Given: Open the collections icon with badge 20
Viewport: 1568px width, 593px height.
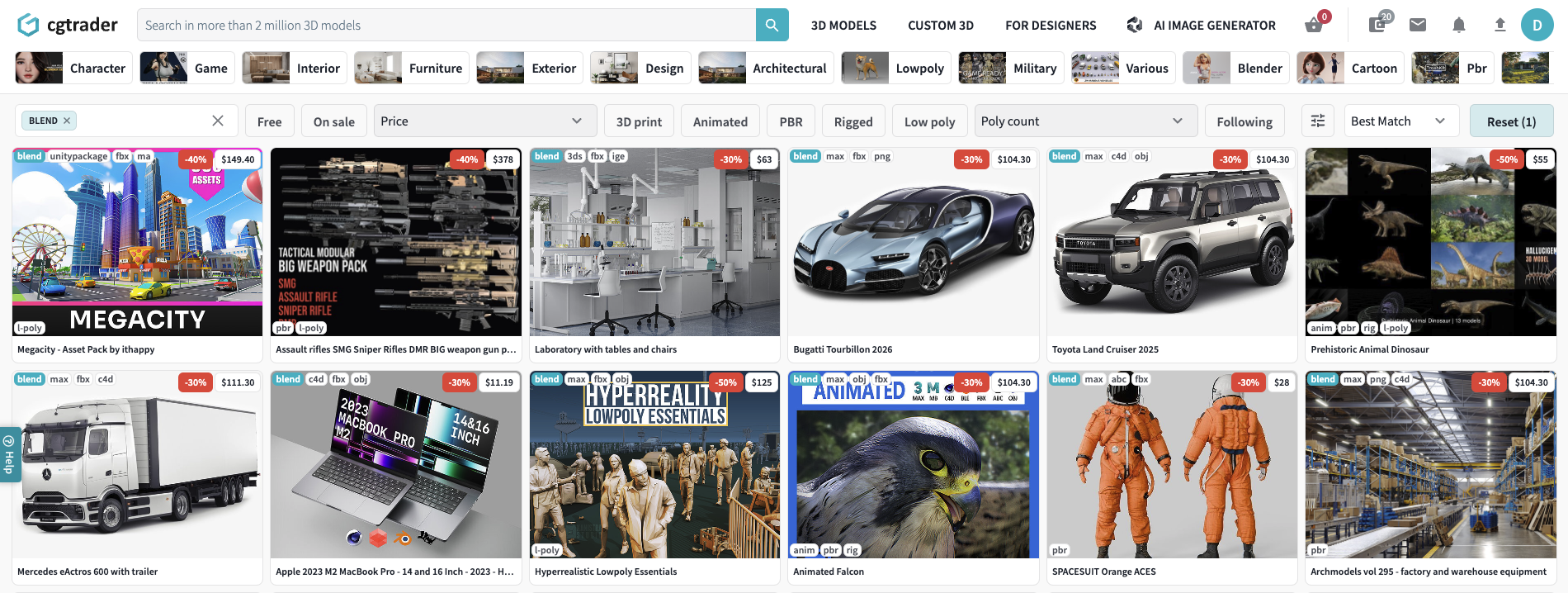Looking at the screenshot, I should point(1377,25).
